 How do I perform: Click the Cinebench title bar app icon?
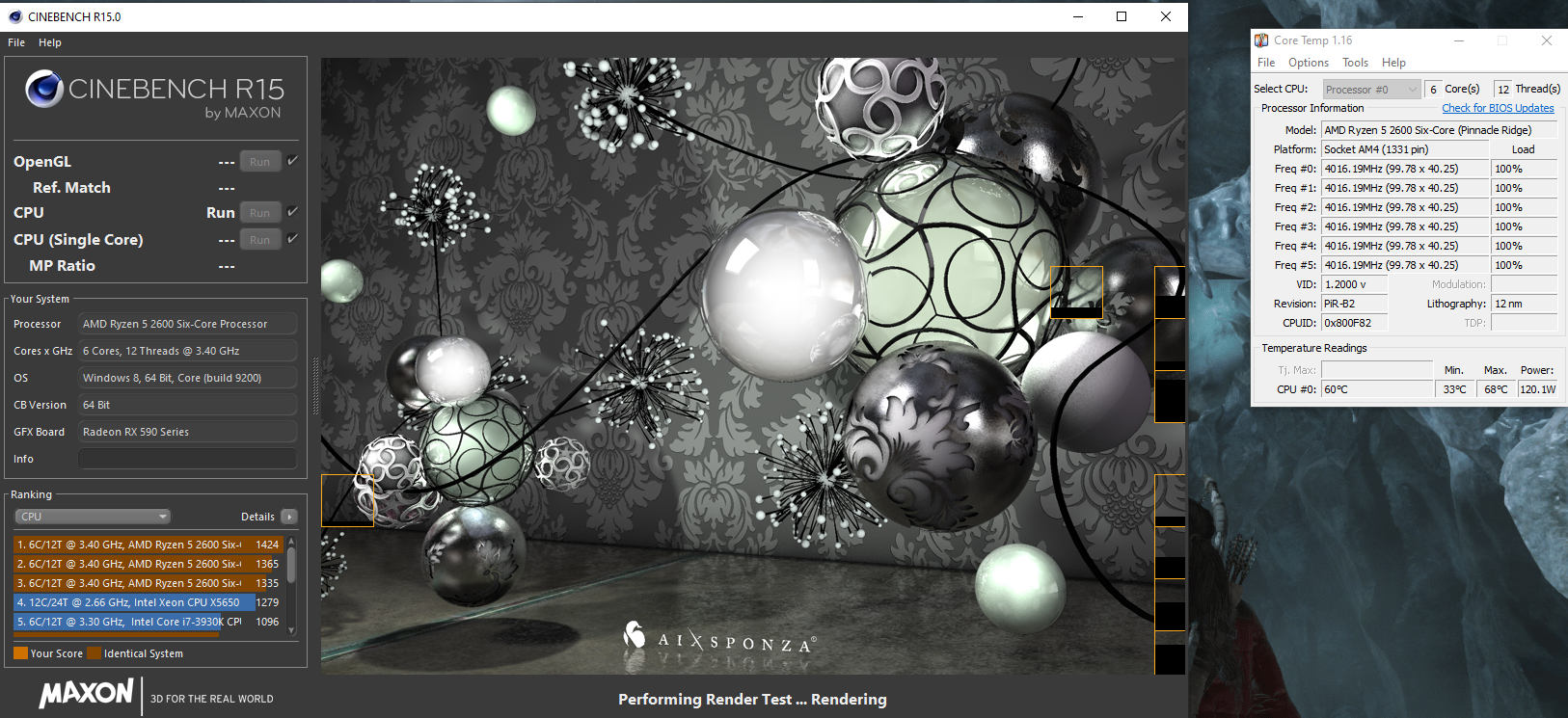click(14, 16)
